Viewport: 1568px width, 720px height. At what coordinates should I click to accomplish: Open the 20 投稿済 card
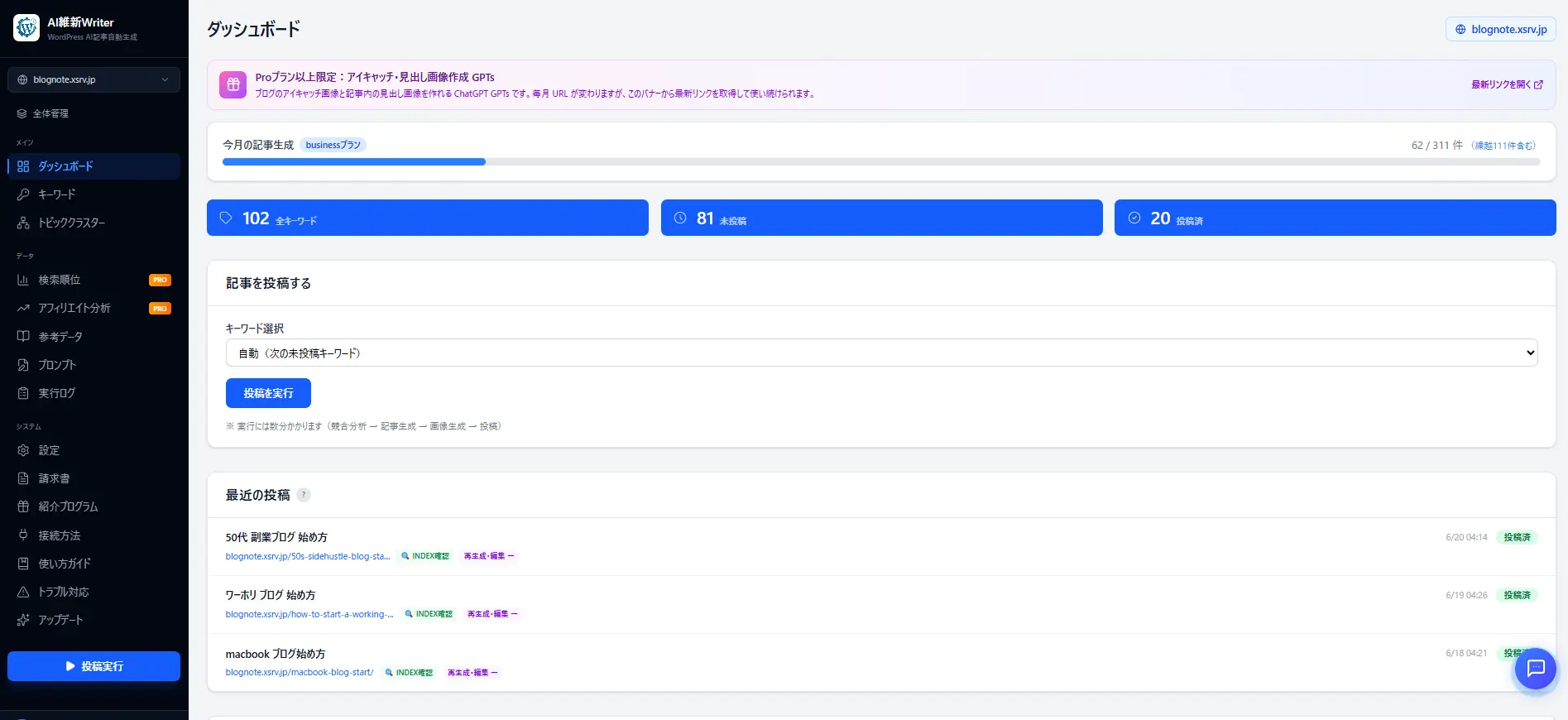pyautogui.click(x=1335, y=218)
